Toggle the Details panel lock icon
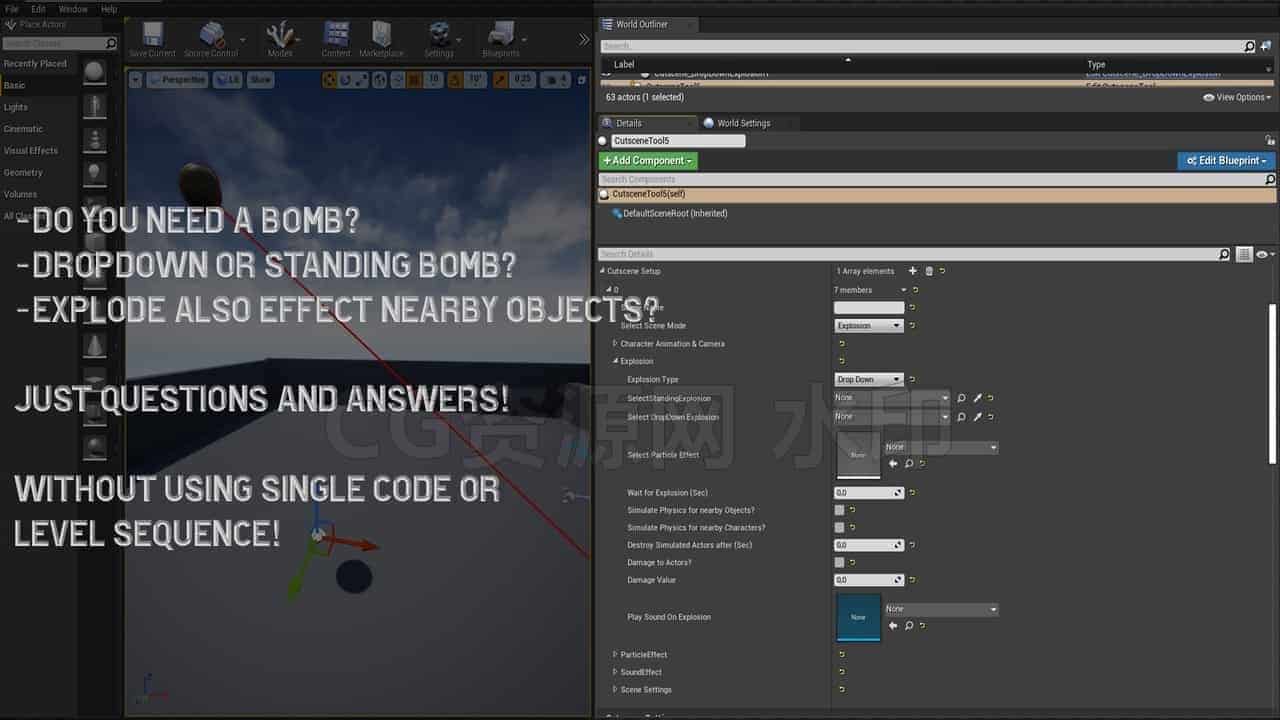The image size is (1280, 720). (1270, 141)
